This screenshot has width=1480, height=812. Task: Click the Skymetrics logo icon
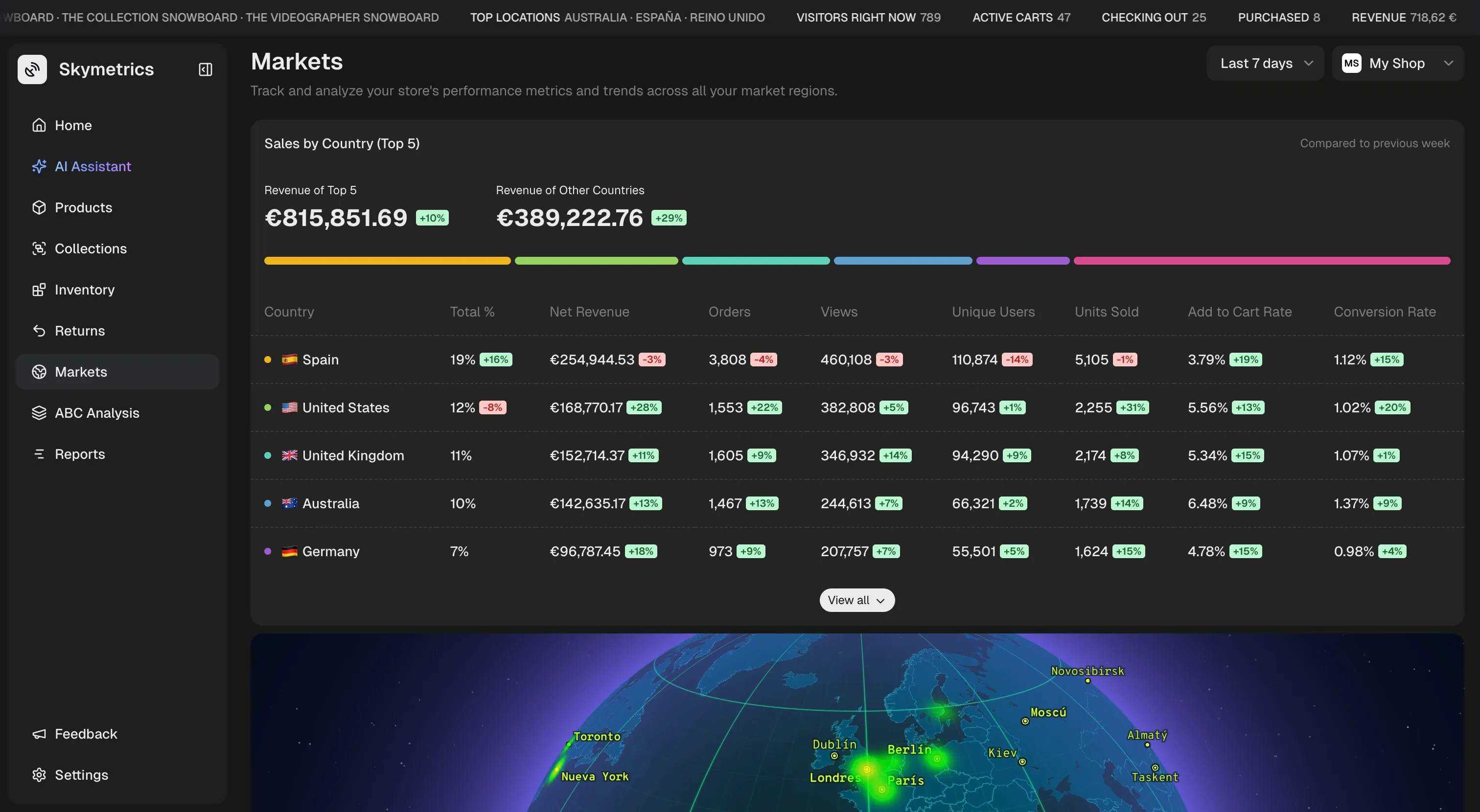pyautogui.click(x=32, y=69)
